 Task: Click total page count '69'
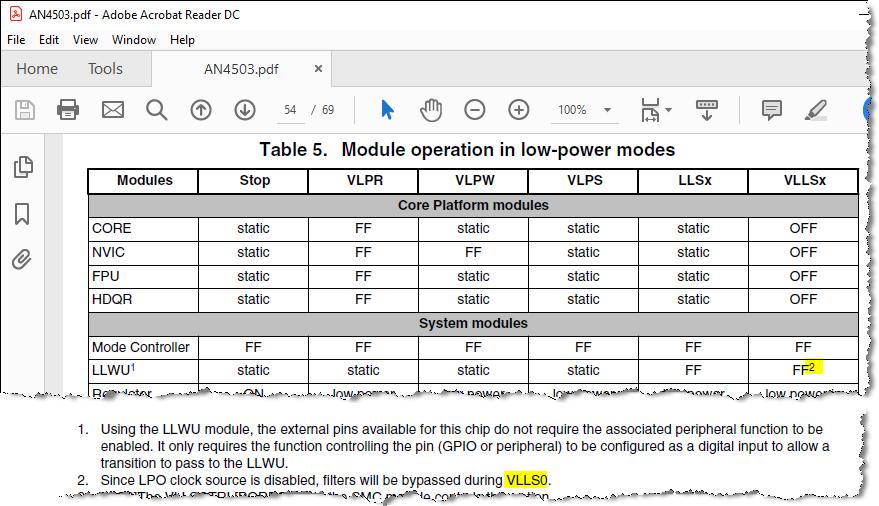[328, 110]
